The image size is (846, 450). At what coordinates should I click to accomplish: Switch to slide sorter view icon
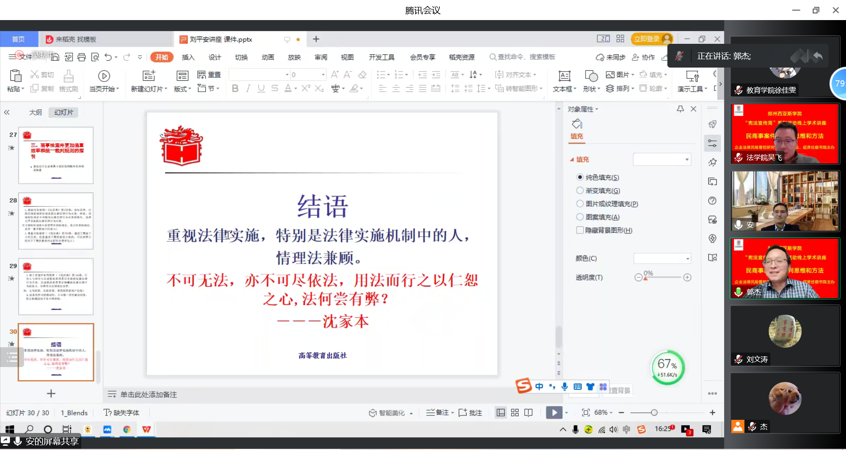pos(515,412)
